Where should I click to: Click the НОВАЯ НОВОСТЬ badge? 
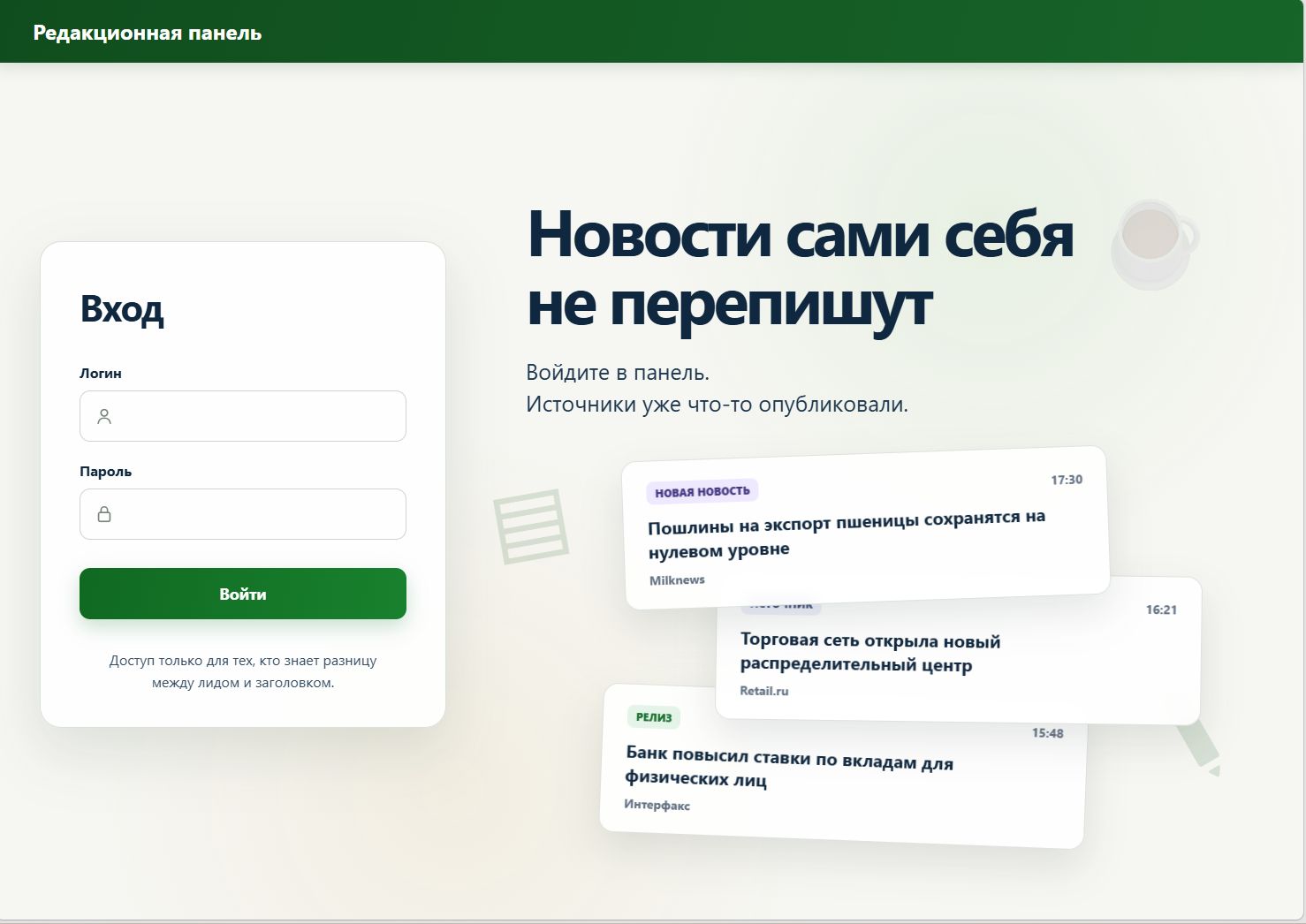[x=702, y=492]
